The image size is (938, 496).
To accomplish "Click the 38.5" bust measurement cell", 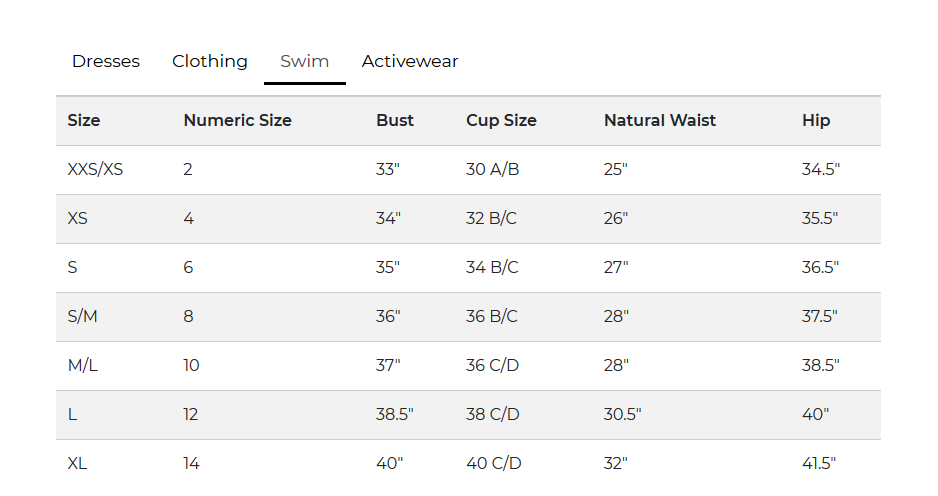I will click(x=394, y=414).
